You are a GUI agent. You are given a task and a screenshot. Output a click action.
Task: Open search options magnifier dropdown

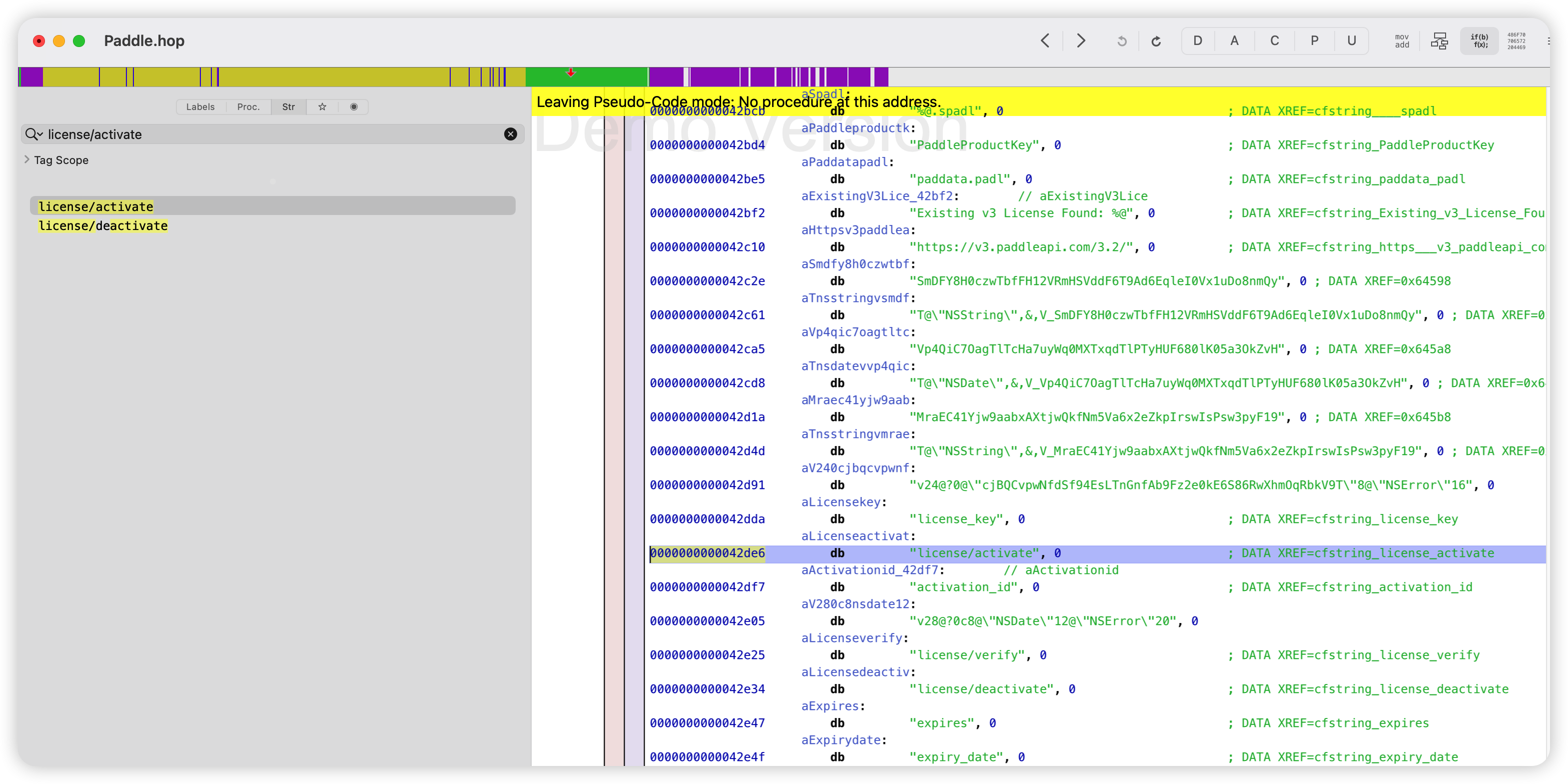tap(34, 134)
